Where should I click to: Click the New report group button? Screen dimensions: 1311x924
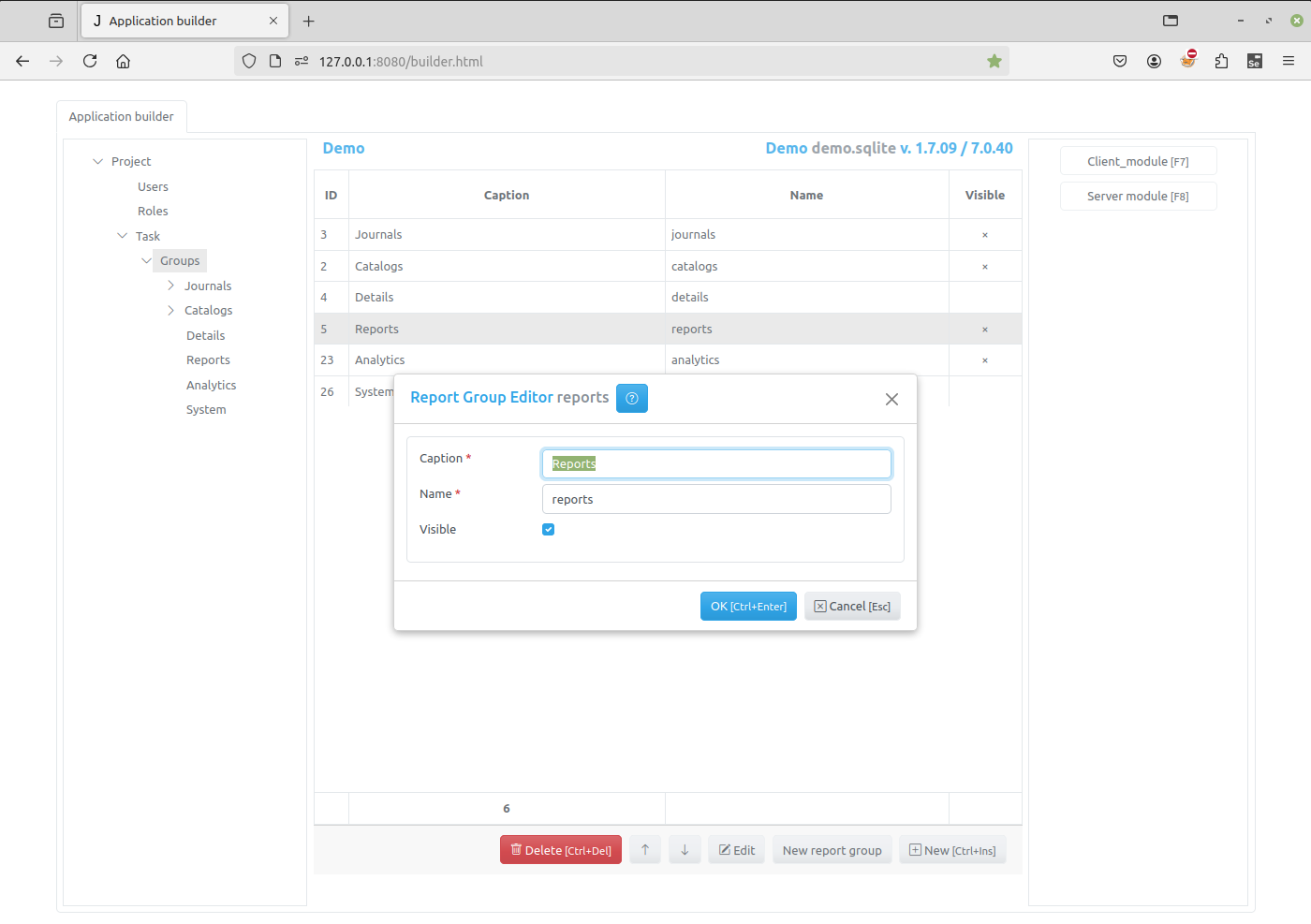[832, 849]
